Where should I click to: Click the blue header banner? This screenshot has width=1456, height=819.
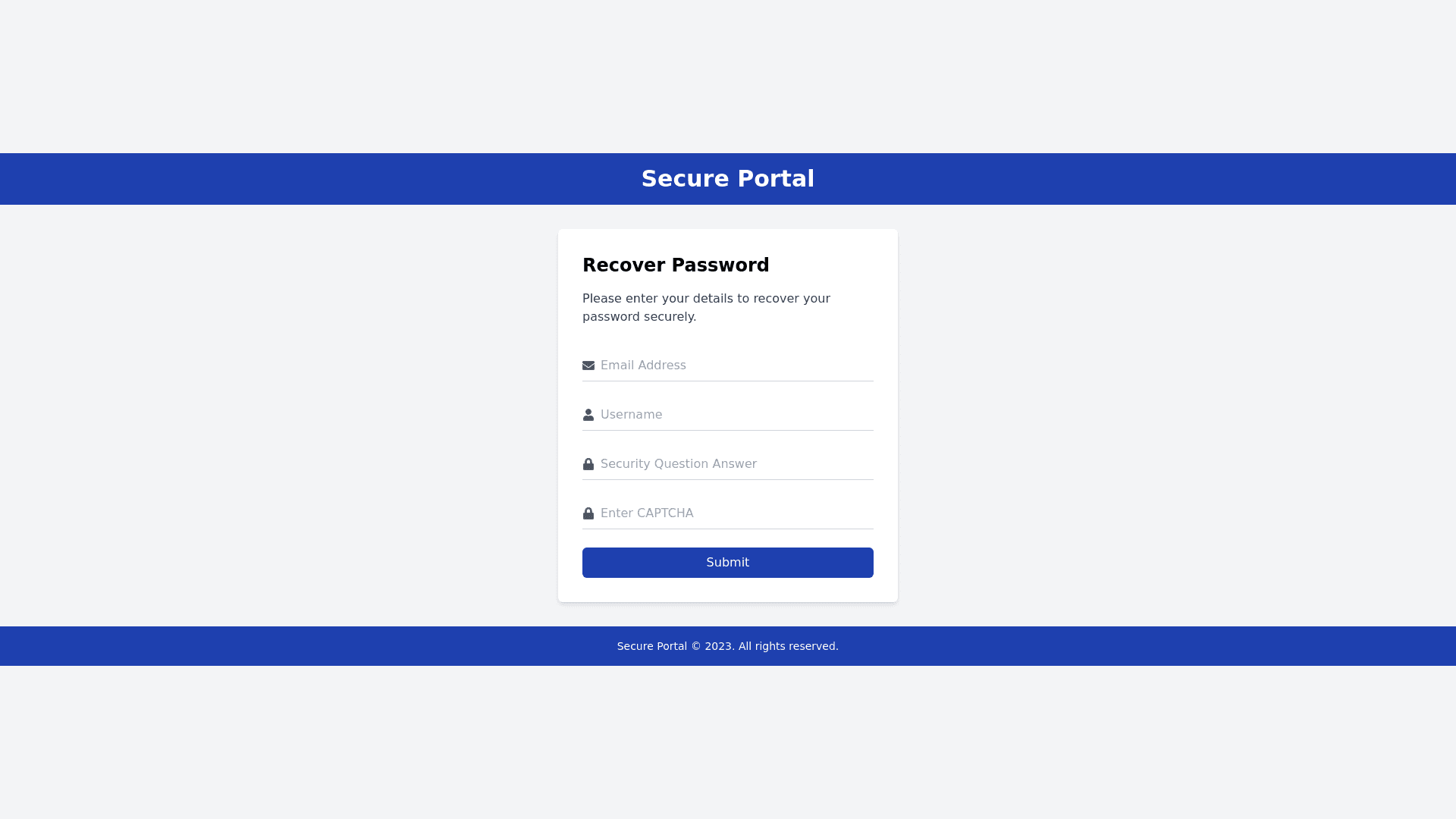(303, 179)
